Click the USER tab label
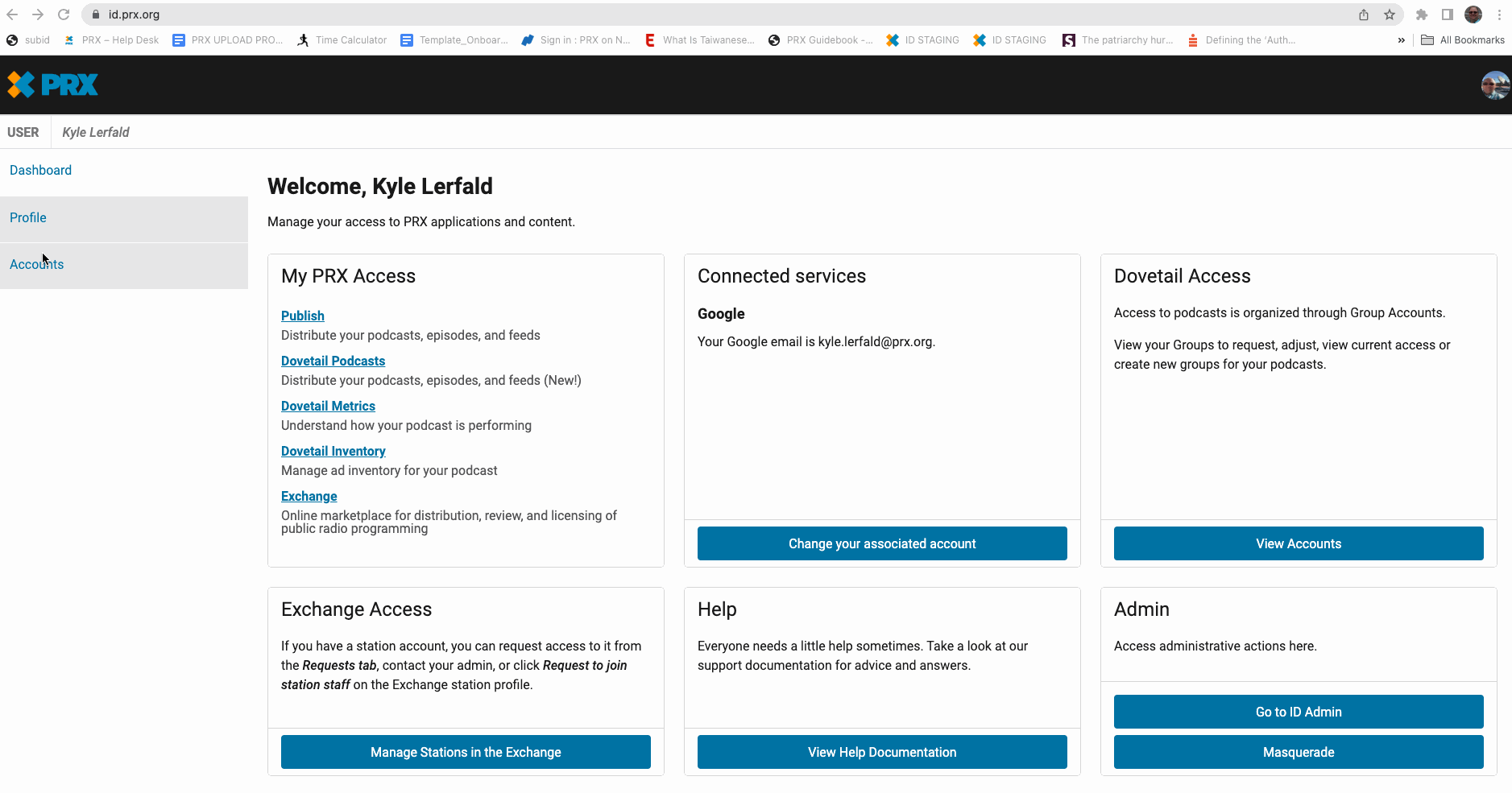The image size is (1512, 793). pos(23,132)
